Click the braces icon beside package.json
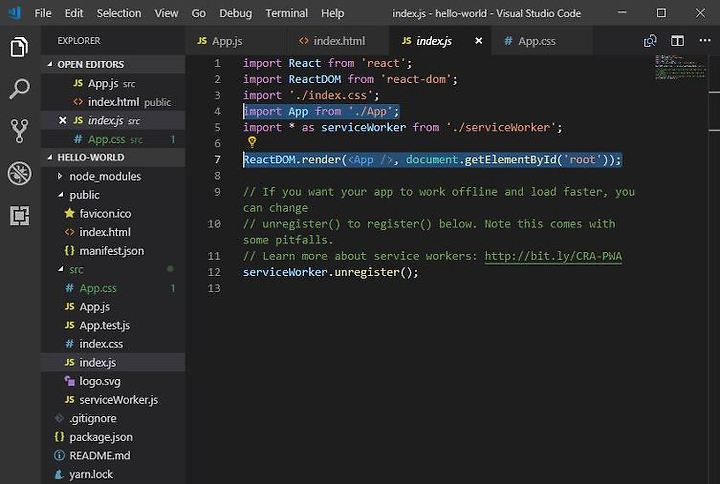This screenshot has width=720, height=484. (59, 437)
